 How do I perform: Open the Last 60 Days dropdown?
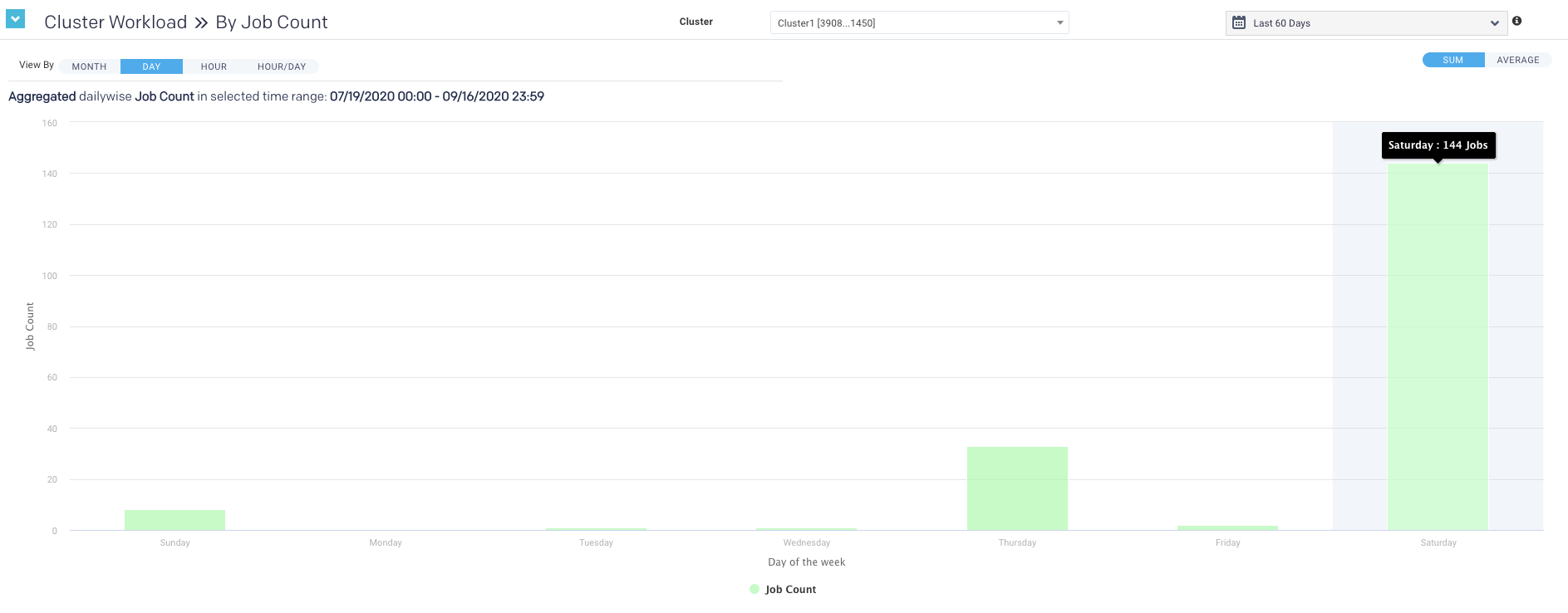point(1366,23)
